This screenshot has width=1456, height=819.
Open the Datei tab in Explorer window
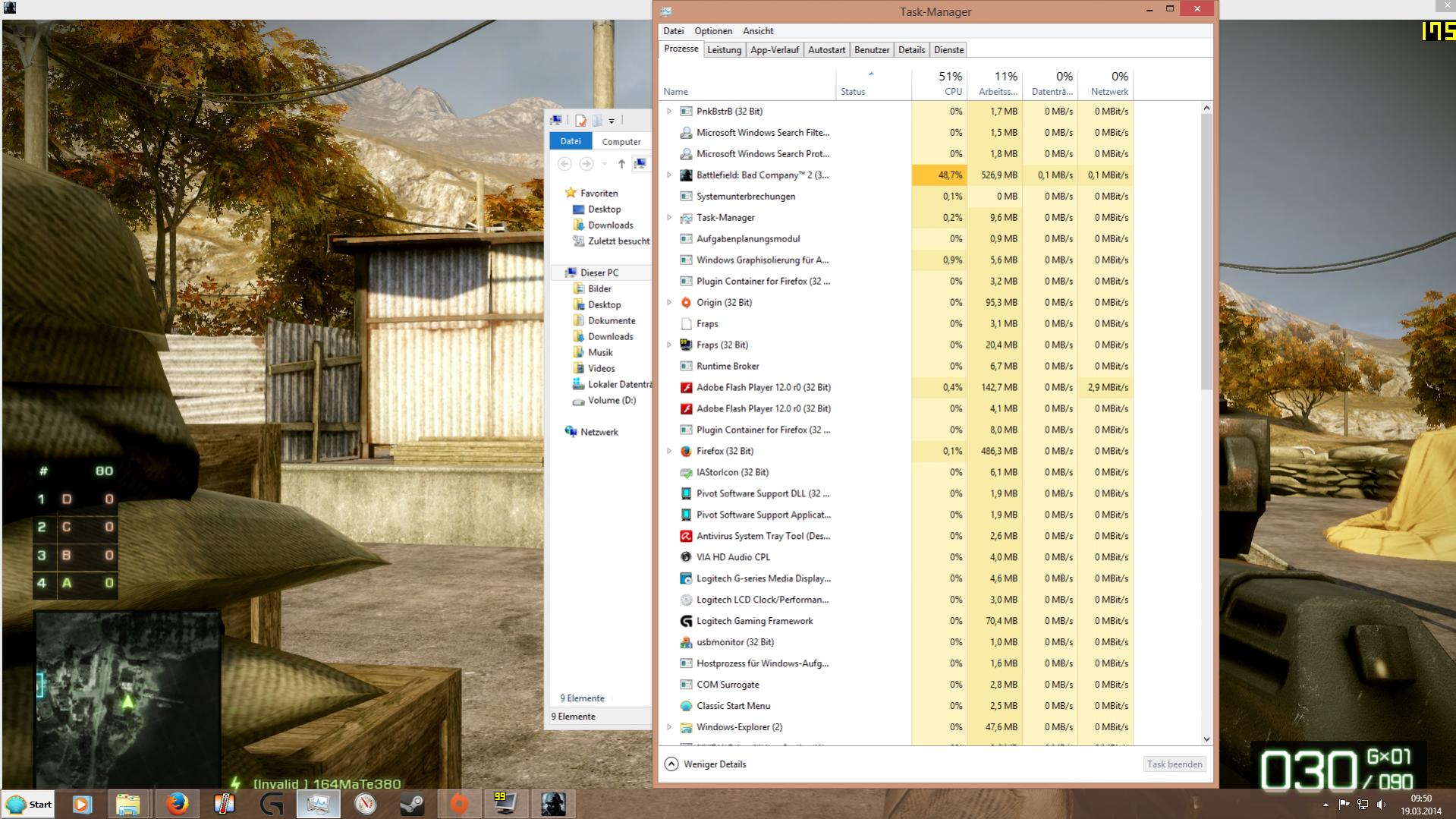[571, 141]
